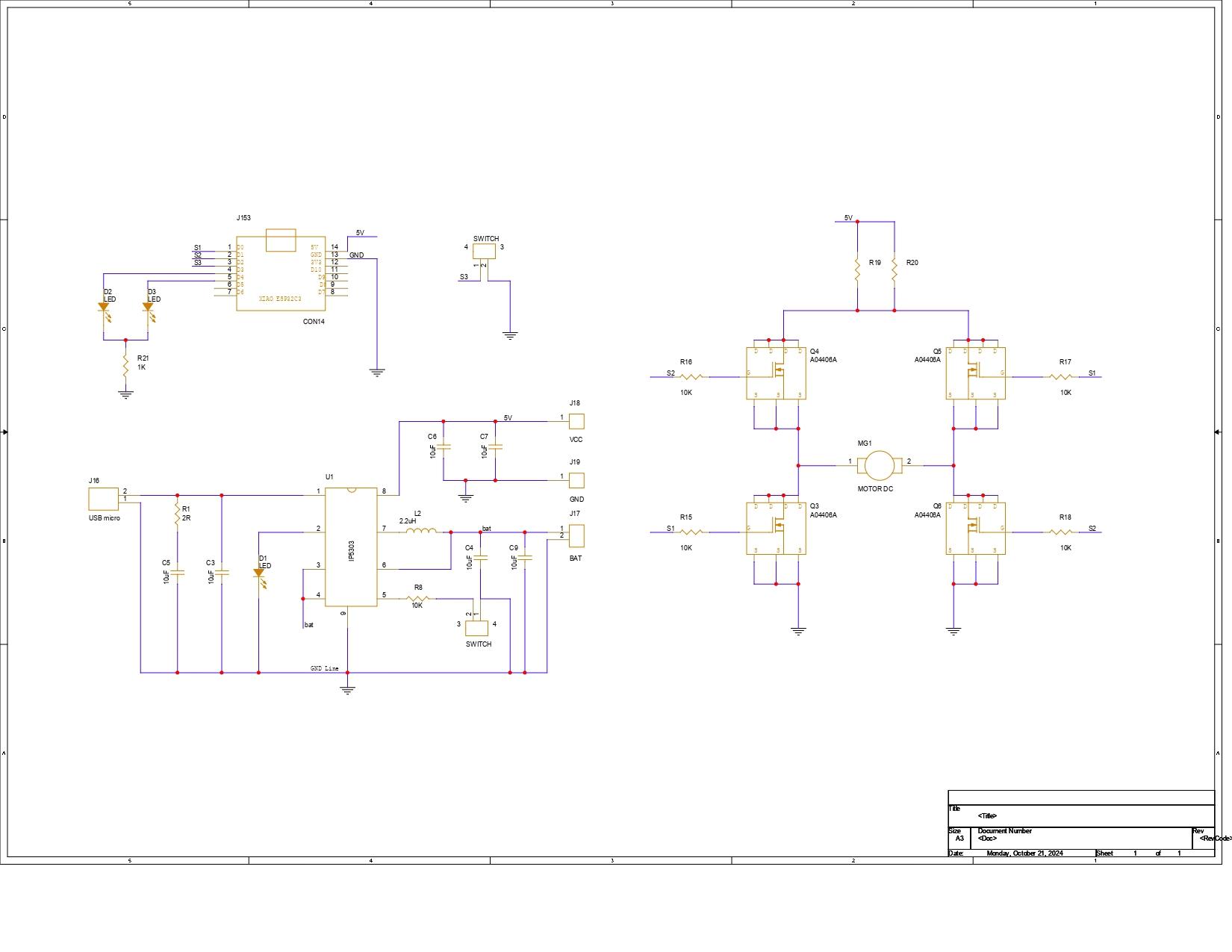Click the D3 LED symbol

coord(148,307)
